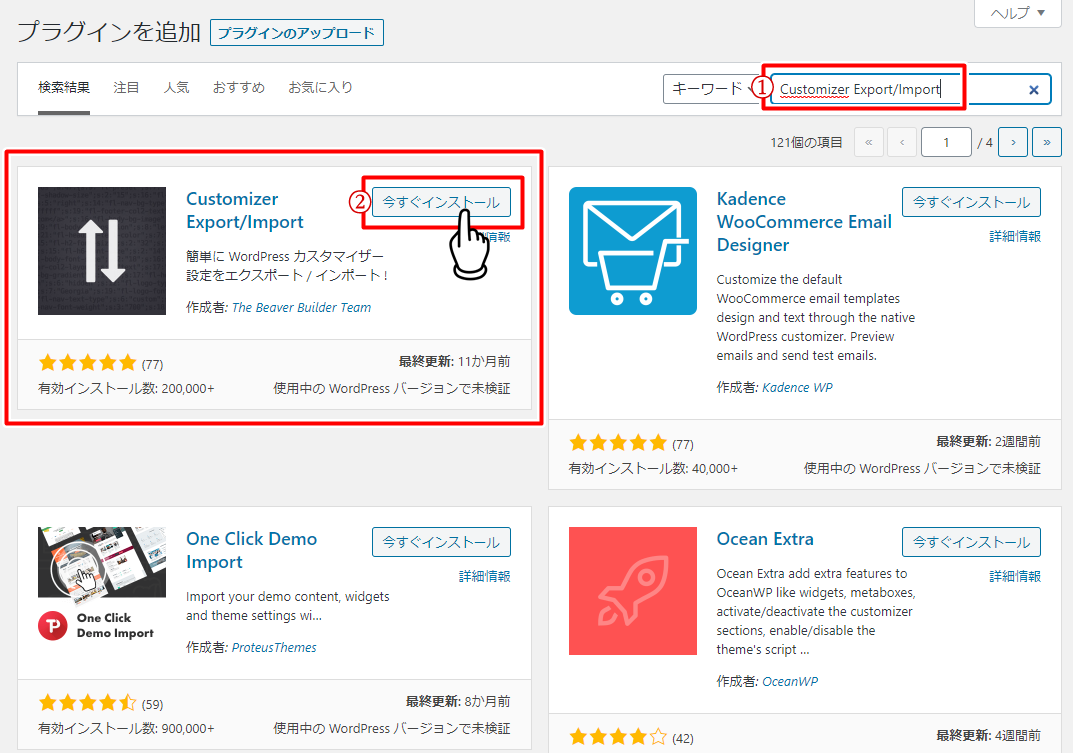Click 最終更新: 4週間前 text

(988, 736)
